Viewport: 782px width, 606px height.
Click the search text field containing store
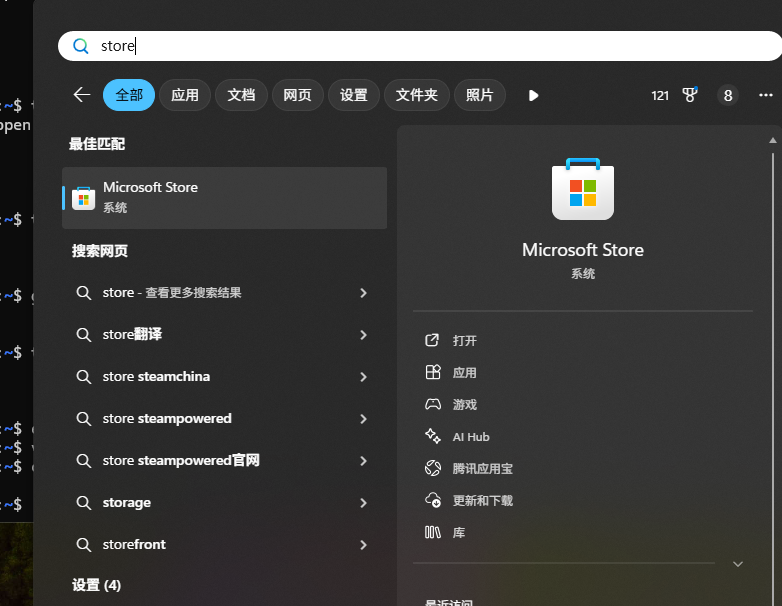[419, 46]
